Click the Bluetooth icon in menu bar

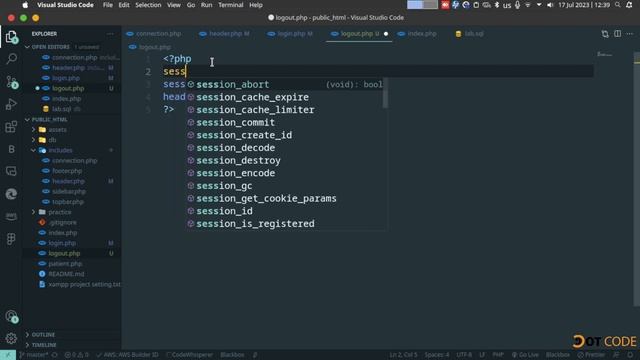point(497,5)
